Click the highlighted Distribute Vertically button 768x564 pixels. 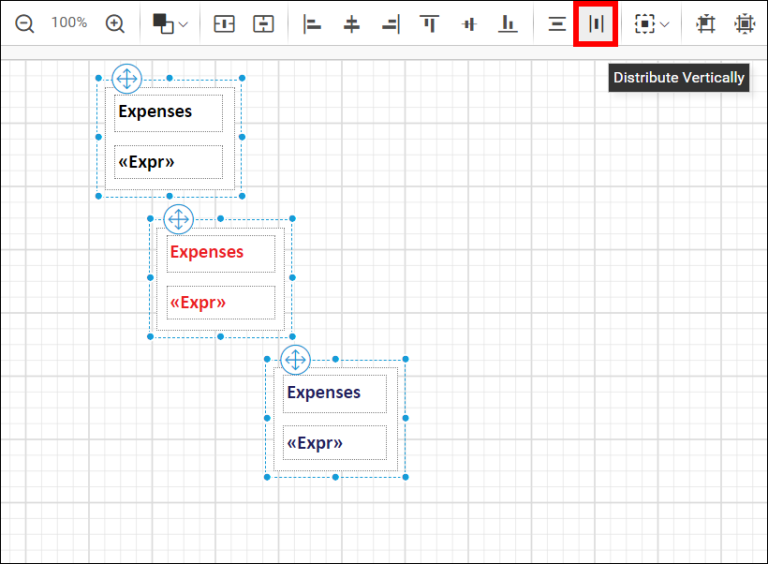(596, 23)
